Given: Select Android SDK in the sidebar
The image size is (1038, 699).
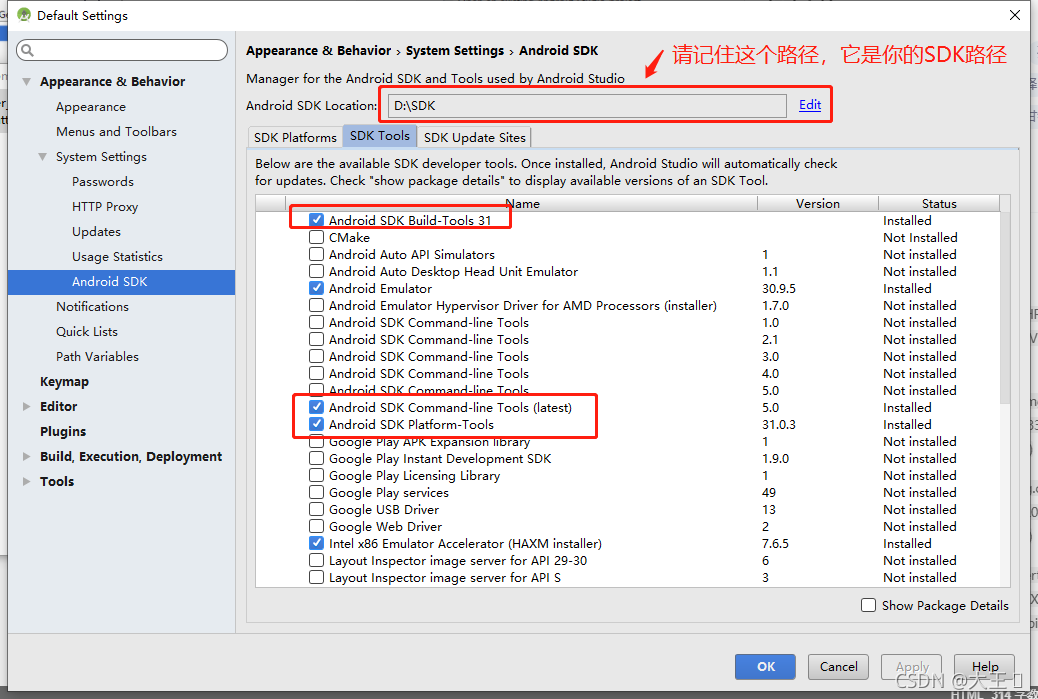Looking at the screenshot, I should click(x=121, y=282).
